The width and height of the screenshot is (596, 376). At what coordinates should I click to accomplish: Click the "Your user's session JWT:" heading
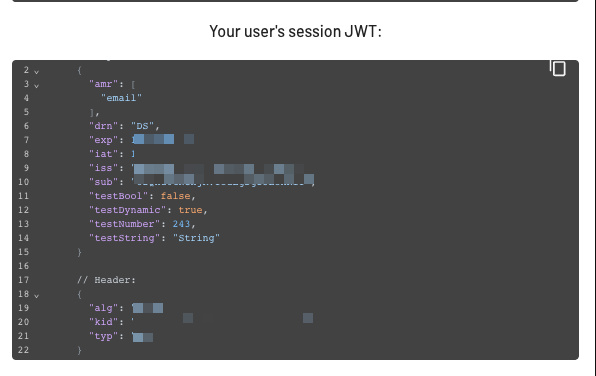click(295, 31)
